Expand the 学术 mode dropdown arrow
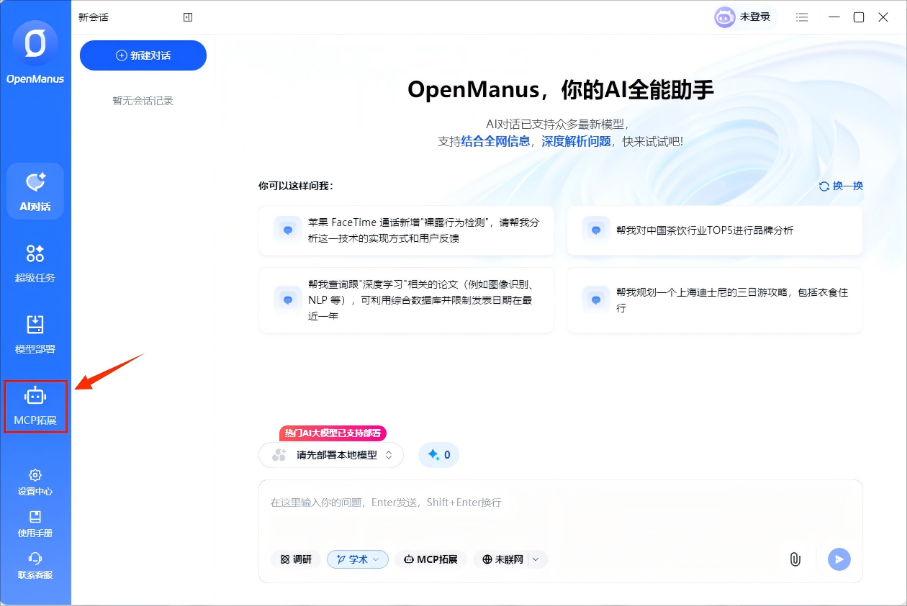The width and height of the screenshot is (907, 606). click(379, 560)
